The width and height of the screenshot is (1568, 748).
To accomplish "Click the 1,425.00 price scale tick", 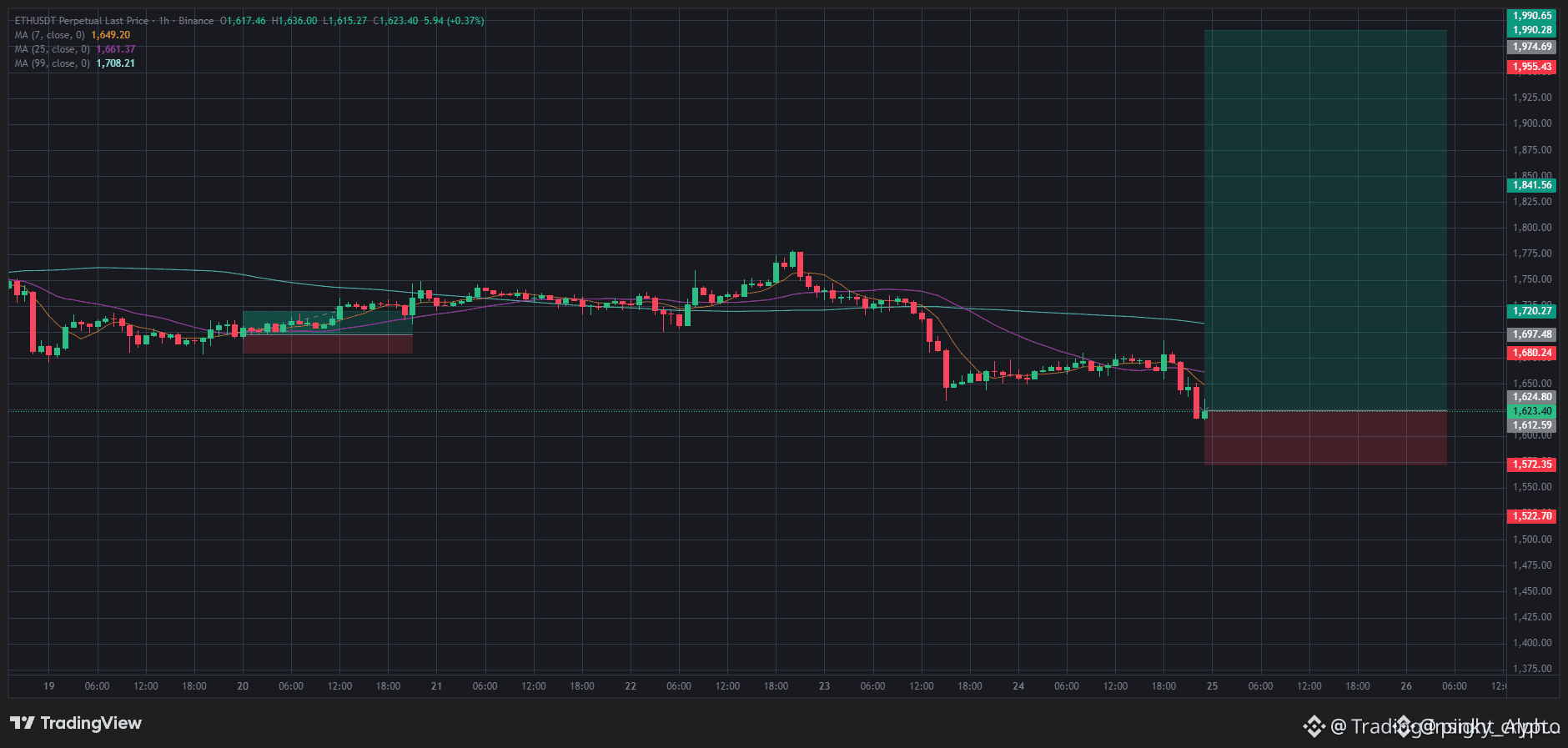I will (x=1532, y=617).
